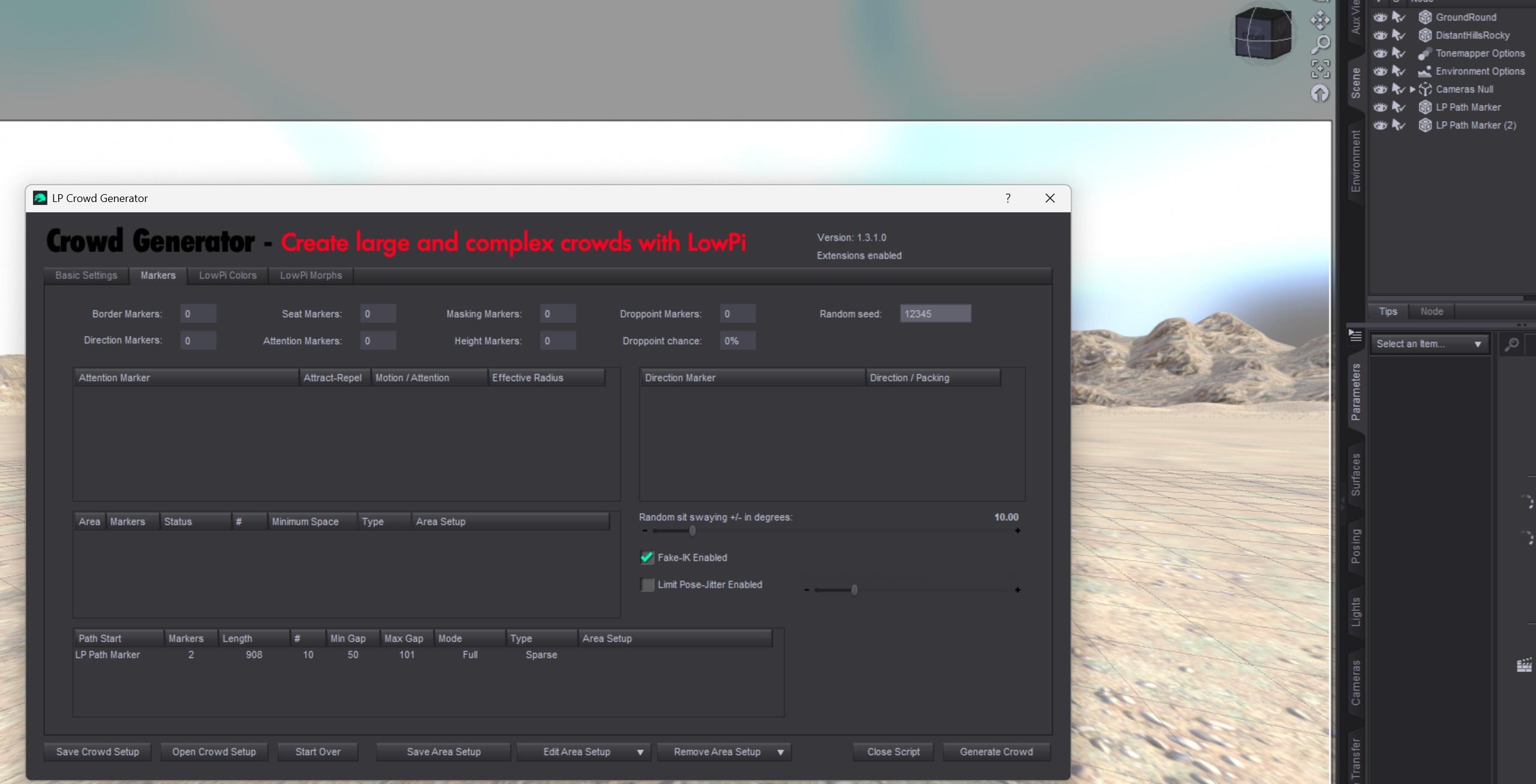This screenshot has height=784, width=1536.
Task: Click the Parameters pane search magnifier icon
Action: pyautogui.click(x=1511, y=344)
